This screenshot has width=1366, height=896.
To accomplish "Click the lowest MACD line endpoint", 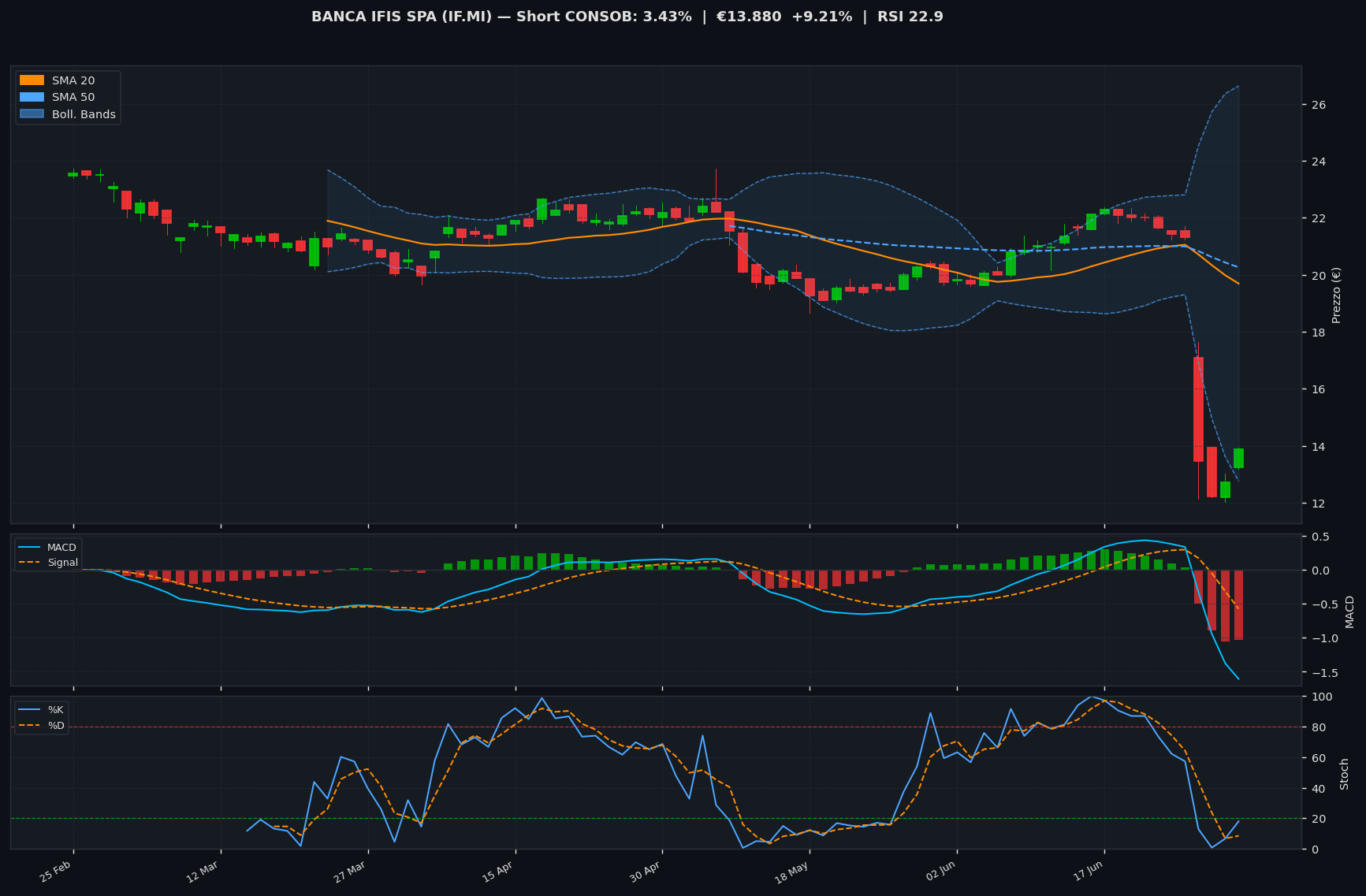I will click(x=1238, y=679).
